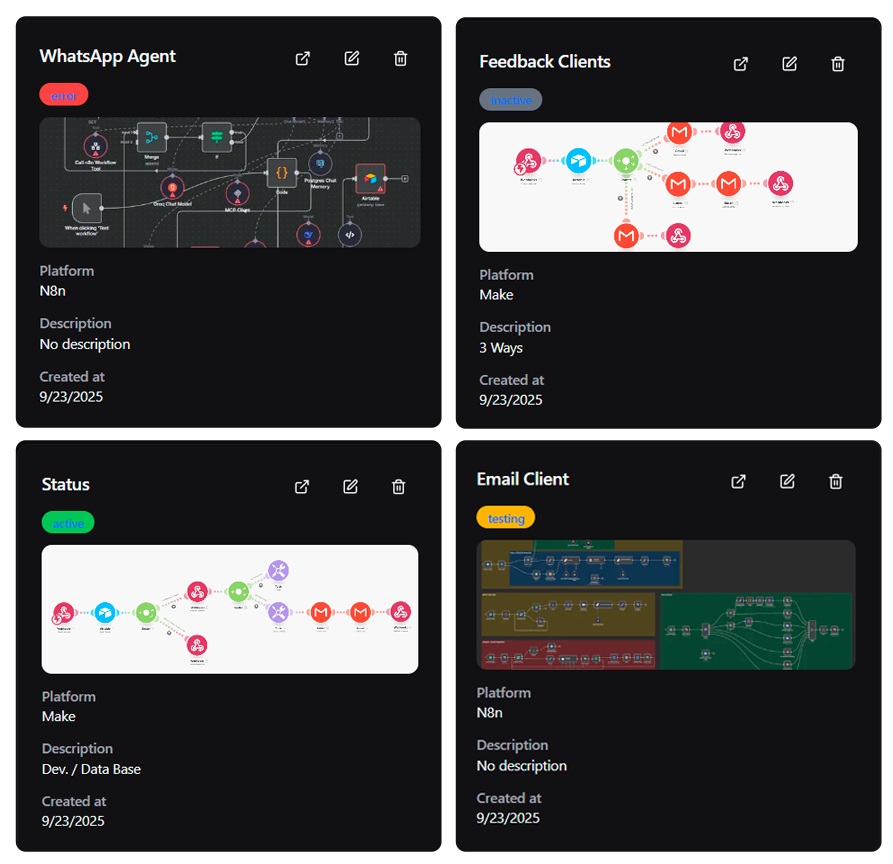Viewport: 893px width, 864px height.
Task: Delete the Email Client workflow
Action: [836, 481]
